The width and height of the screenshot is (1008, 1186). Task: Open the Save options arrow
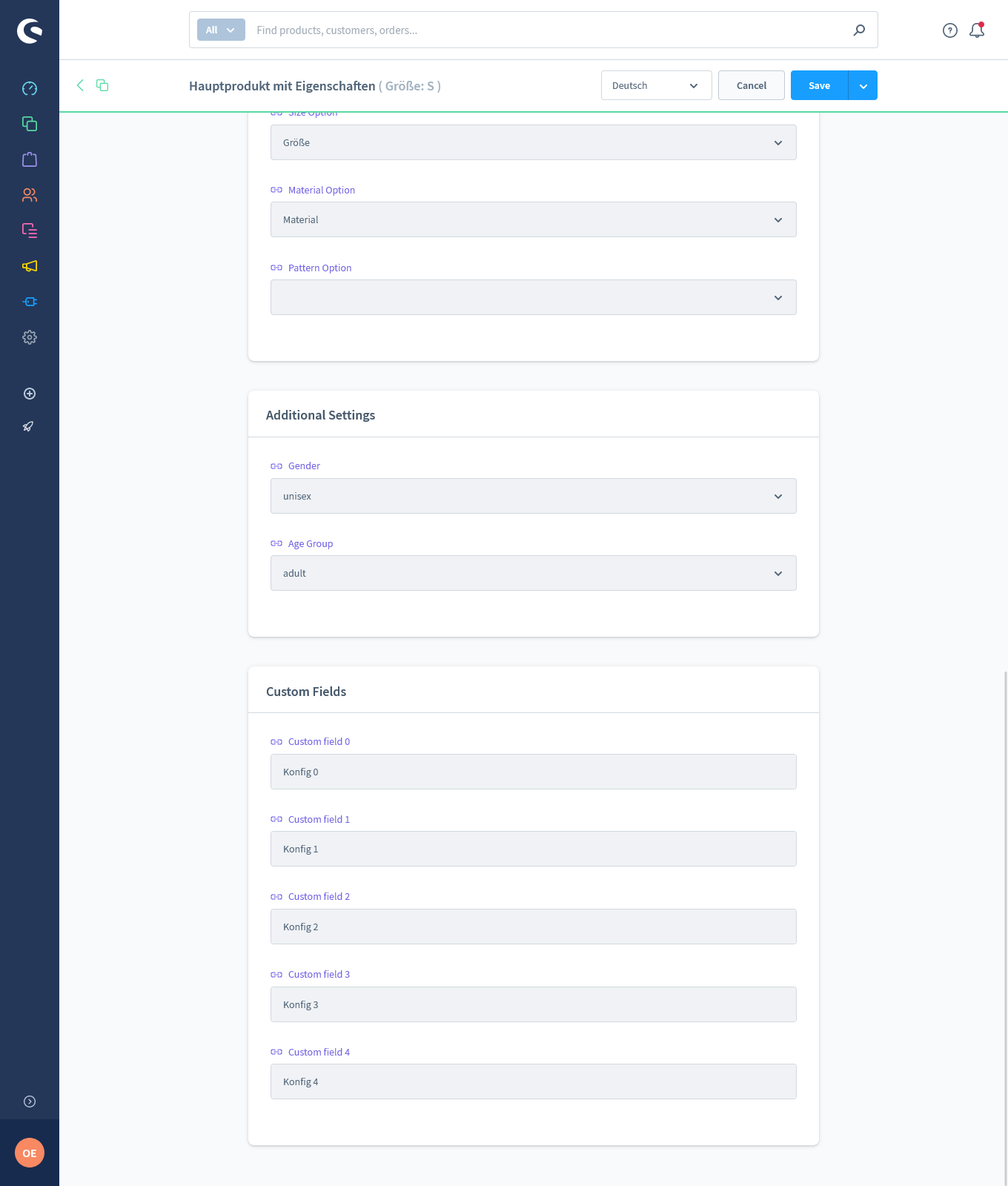pos(863,85)
